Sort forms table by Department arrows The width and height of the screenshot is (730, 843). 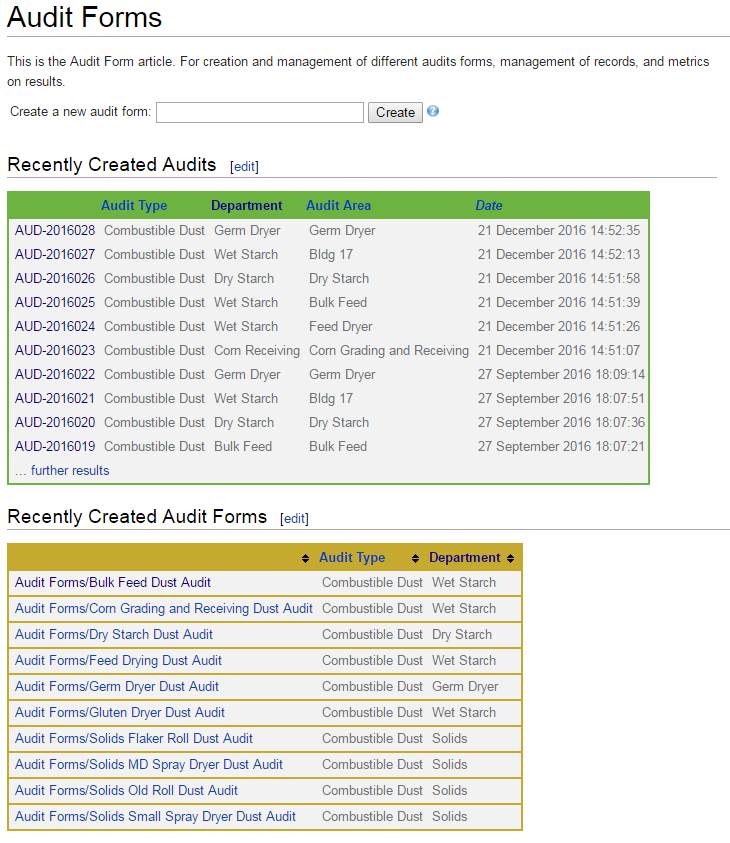coord(511,558)
